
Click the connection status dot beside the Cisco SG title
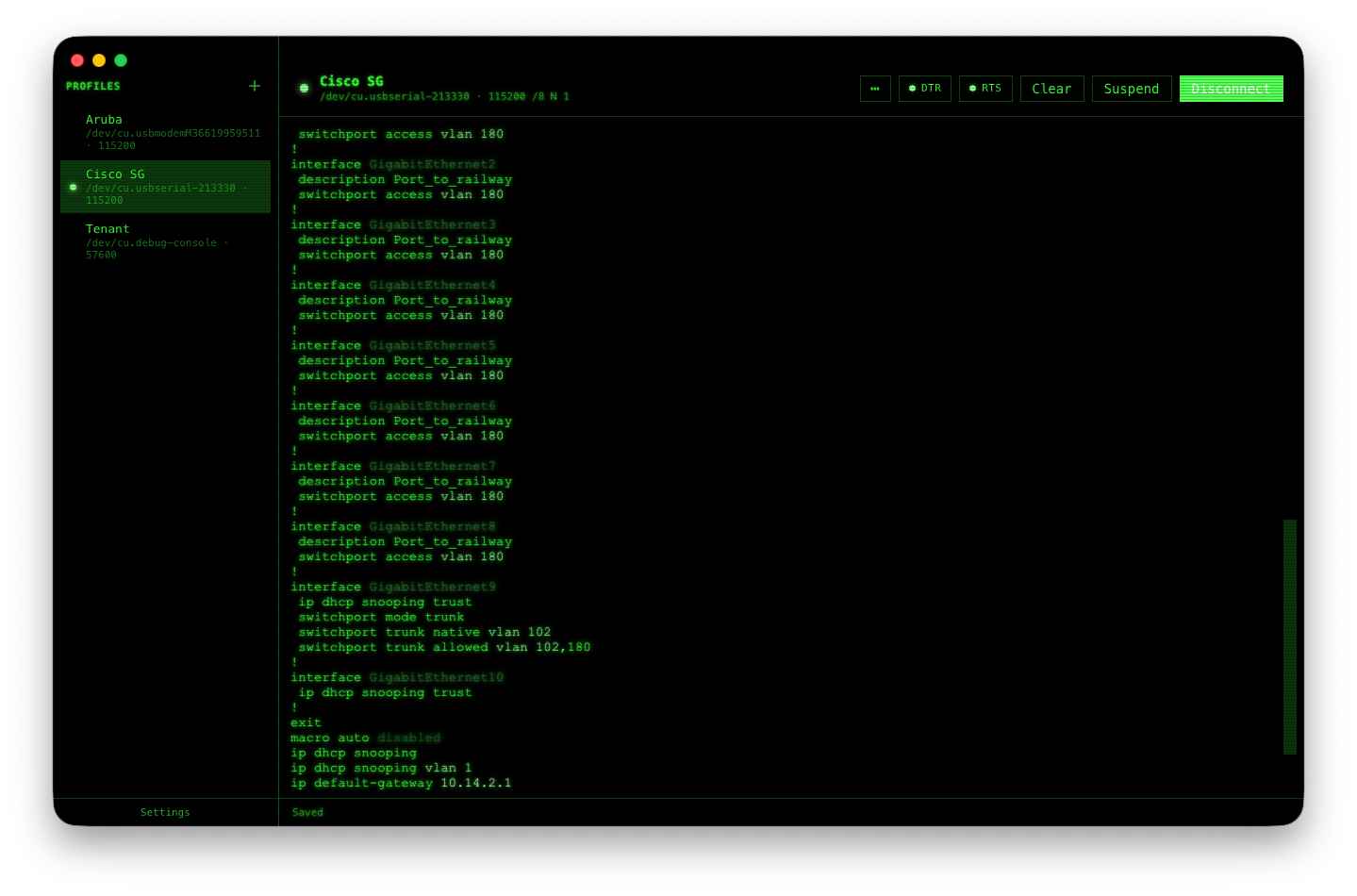tap(304, 89)
